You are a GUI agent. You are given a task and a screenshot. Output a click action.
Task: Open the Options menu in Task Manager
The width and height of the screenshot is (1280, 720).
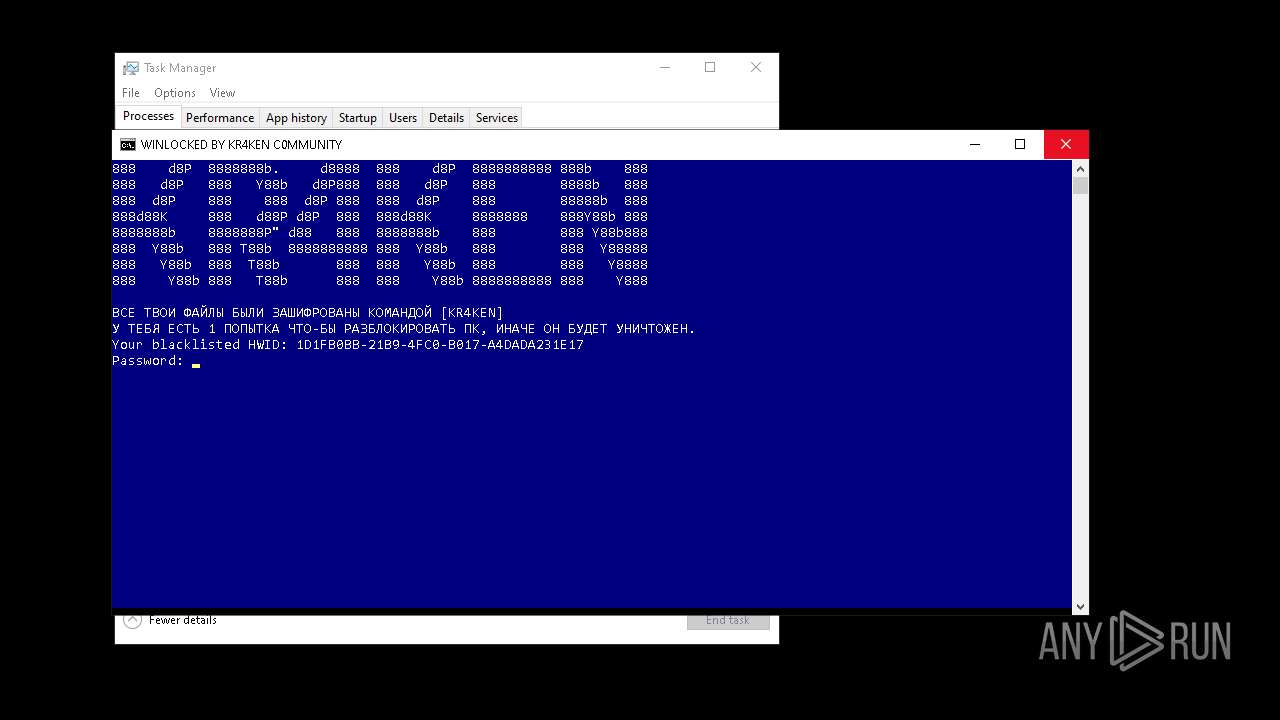[175, 93]
